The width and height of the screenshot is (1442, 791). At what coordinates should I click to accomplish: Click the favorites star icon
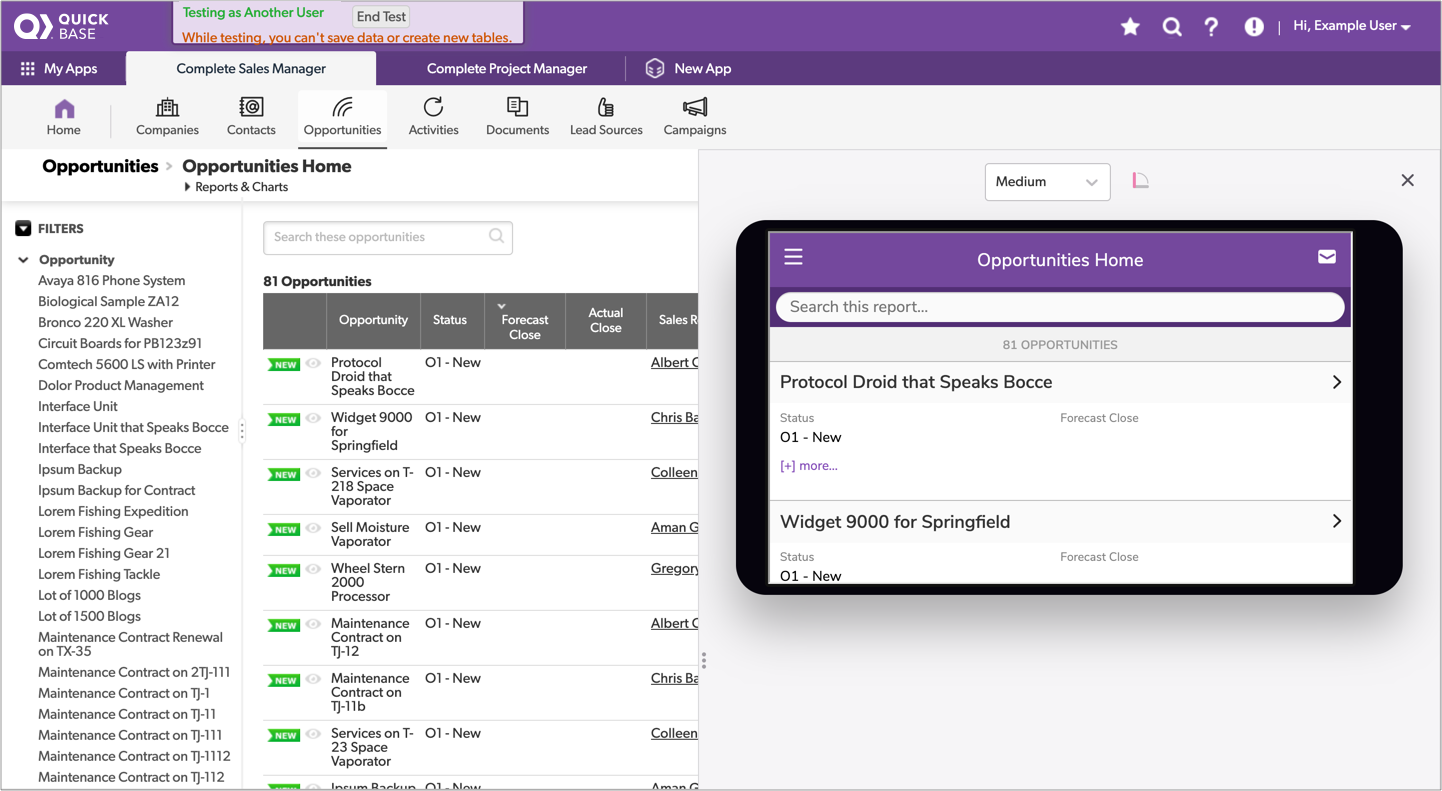1130,27
